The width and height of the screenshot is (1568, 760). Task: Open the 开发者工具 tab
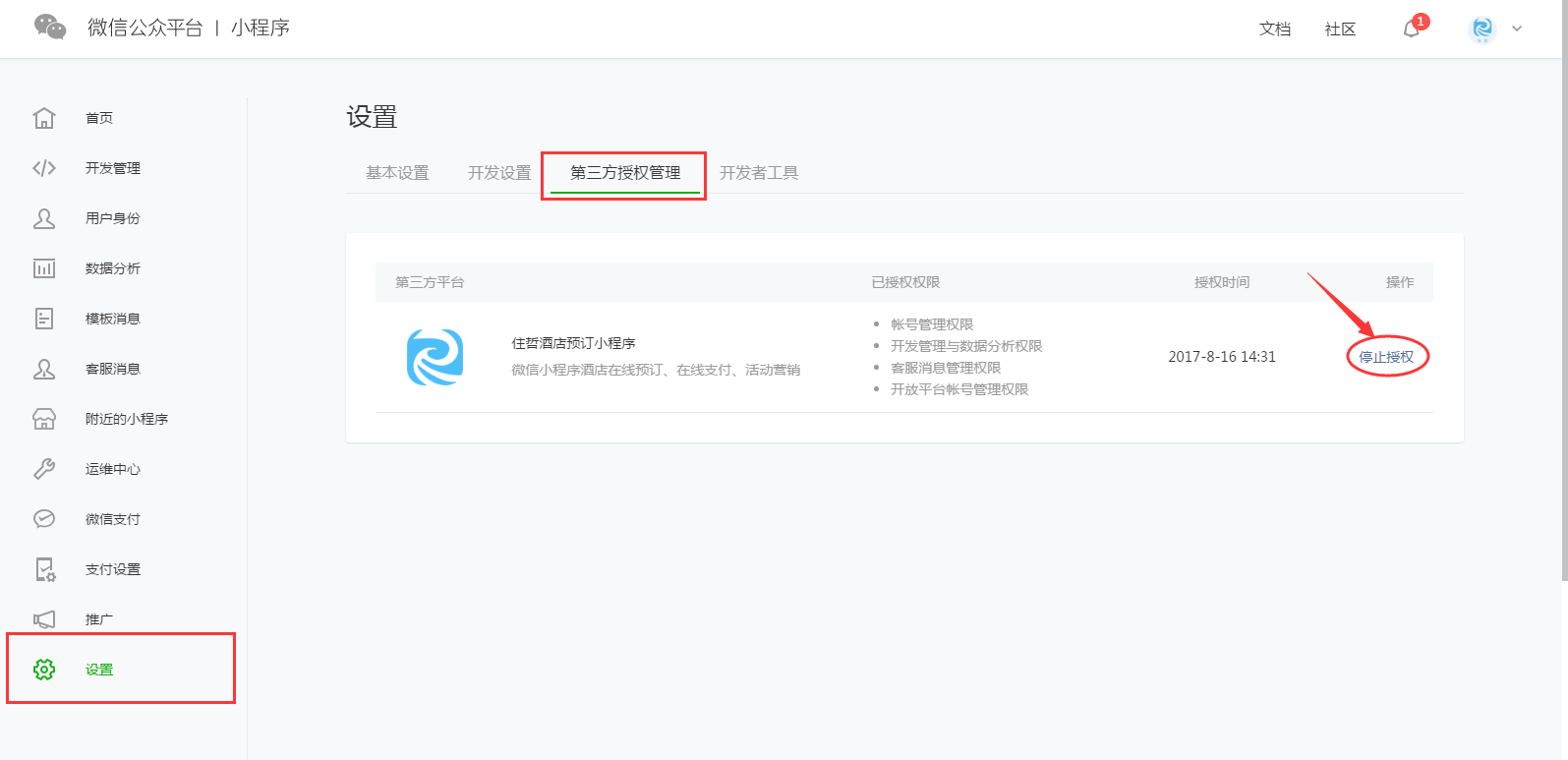759,173
